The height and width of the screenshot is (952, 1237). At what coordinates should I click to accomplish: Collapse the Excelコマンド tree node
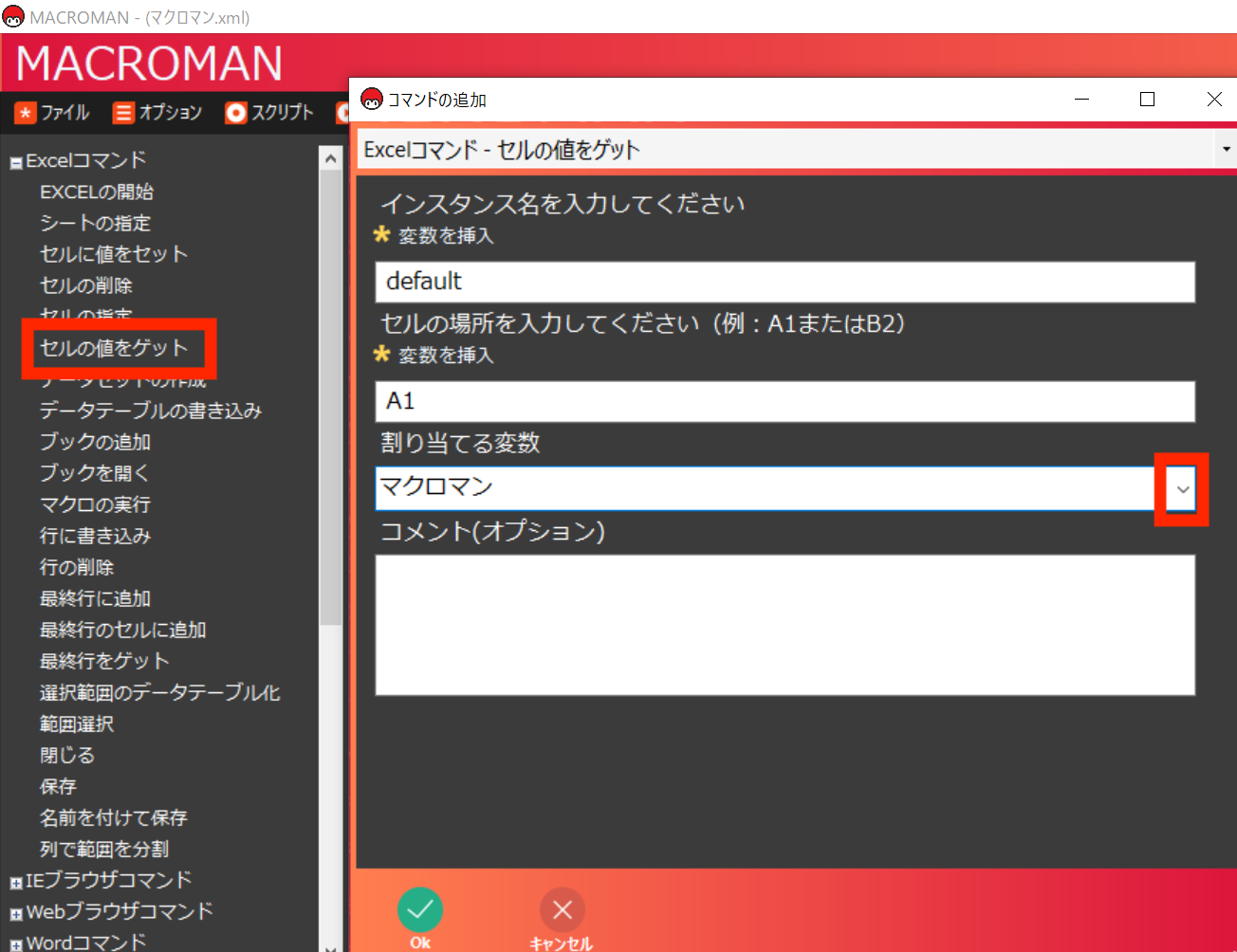tap(16, 163)
